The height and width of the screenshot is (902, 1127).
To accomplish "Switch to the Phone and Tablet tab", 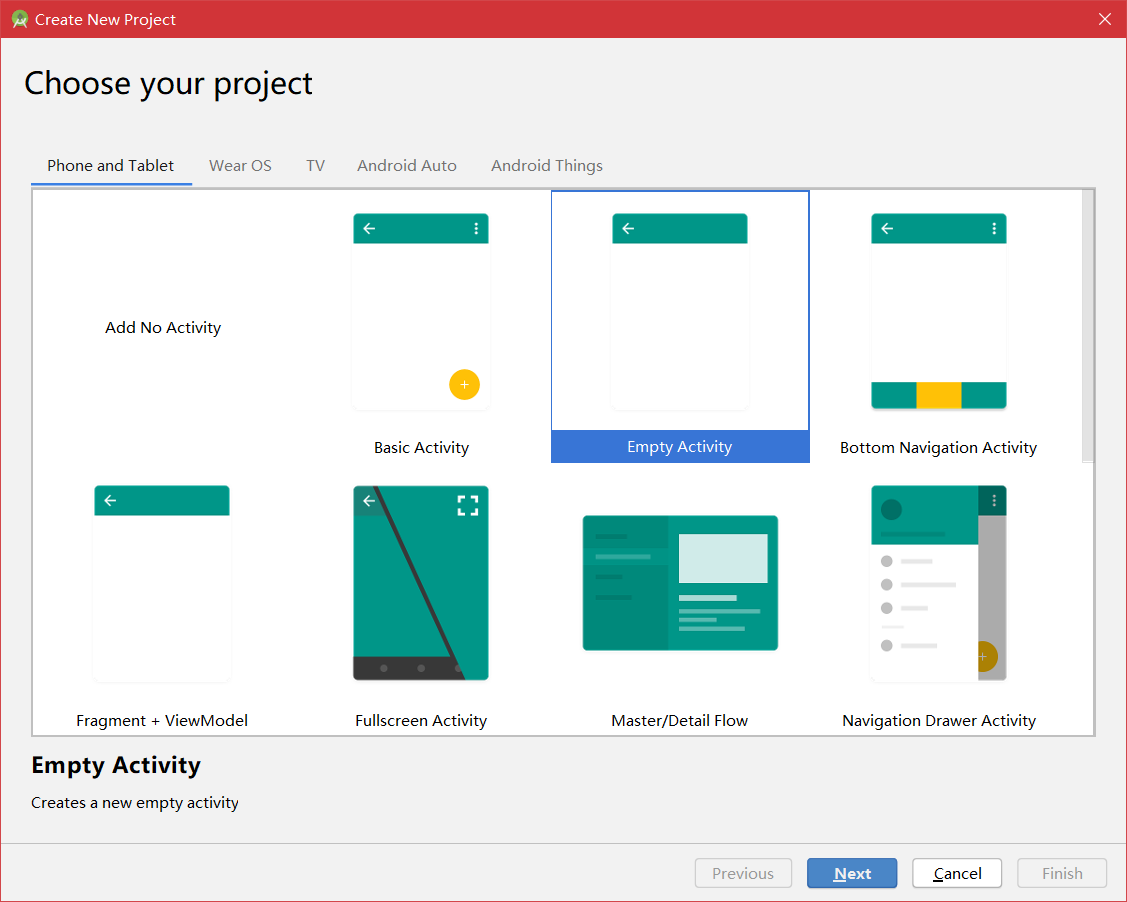I will [x=111, y=166].
